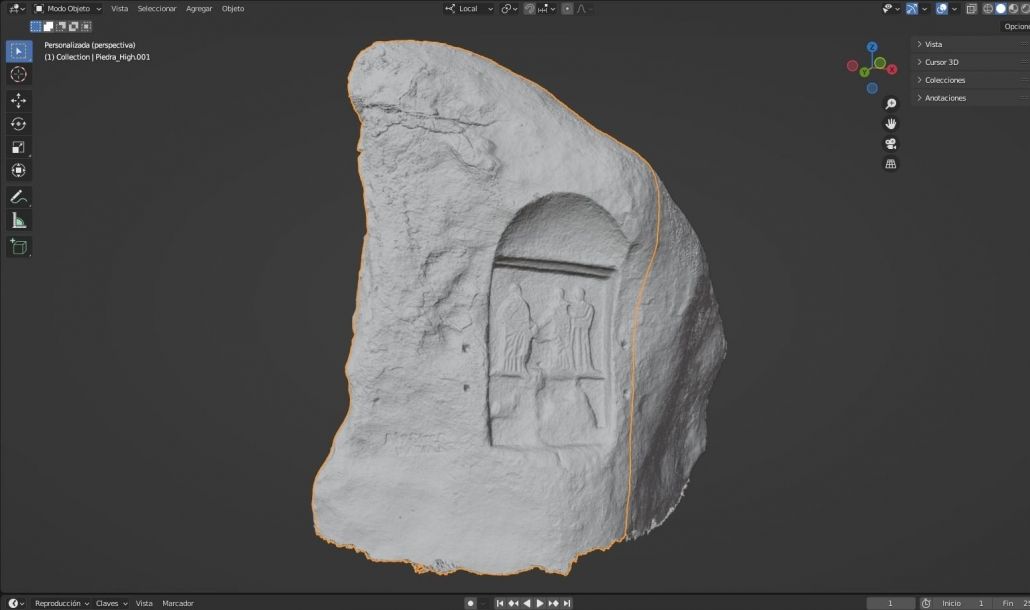The width and height of the screenshot is (1030, 610).
Task: Choose extend selection mode icon
Action: pyautogui.click(x=49, y=26)
